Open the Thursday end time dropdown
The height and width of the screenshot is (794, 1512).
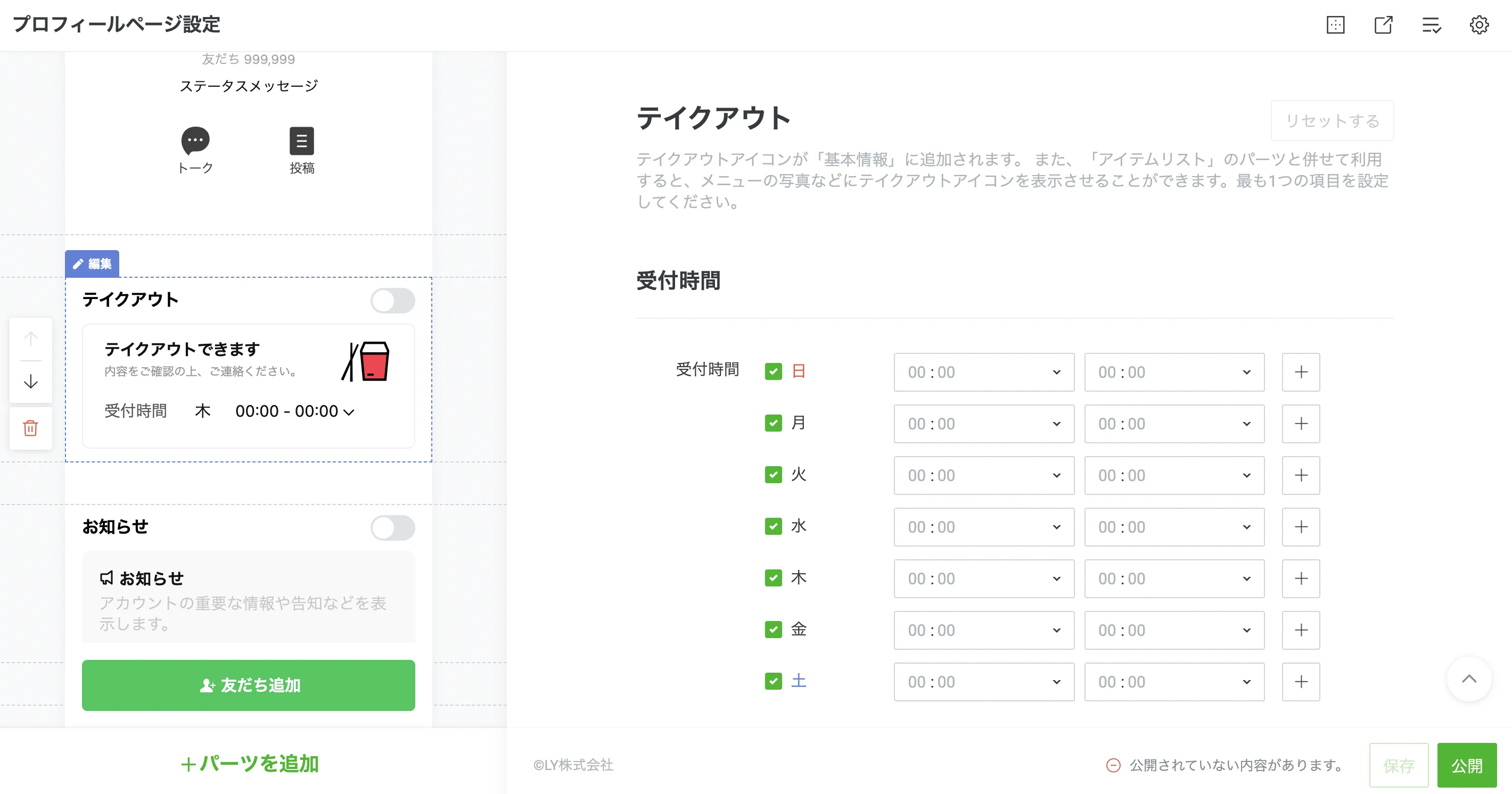tap(1174, 578)
